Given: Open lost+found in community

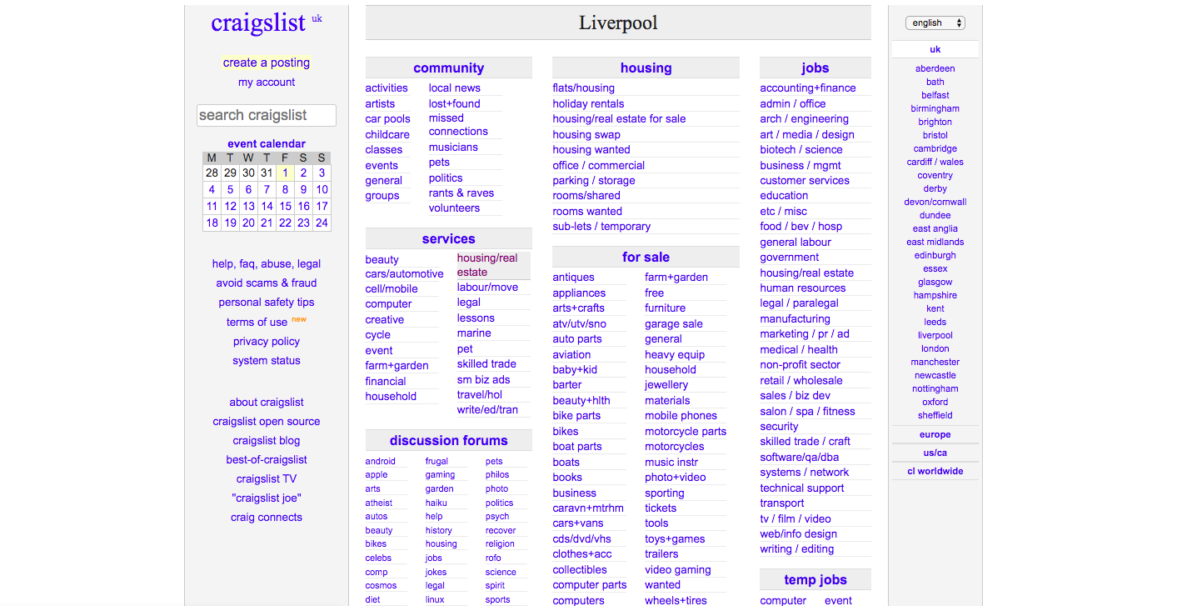Looking at the screenshot, I should (454, 103).
